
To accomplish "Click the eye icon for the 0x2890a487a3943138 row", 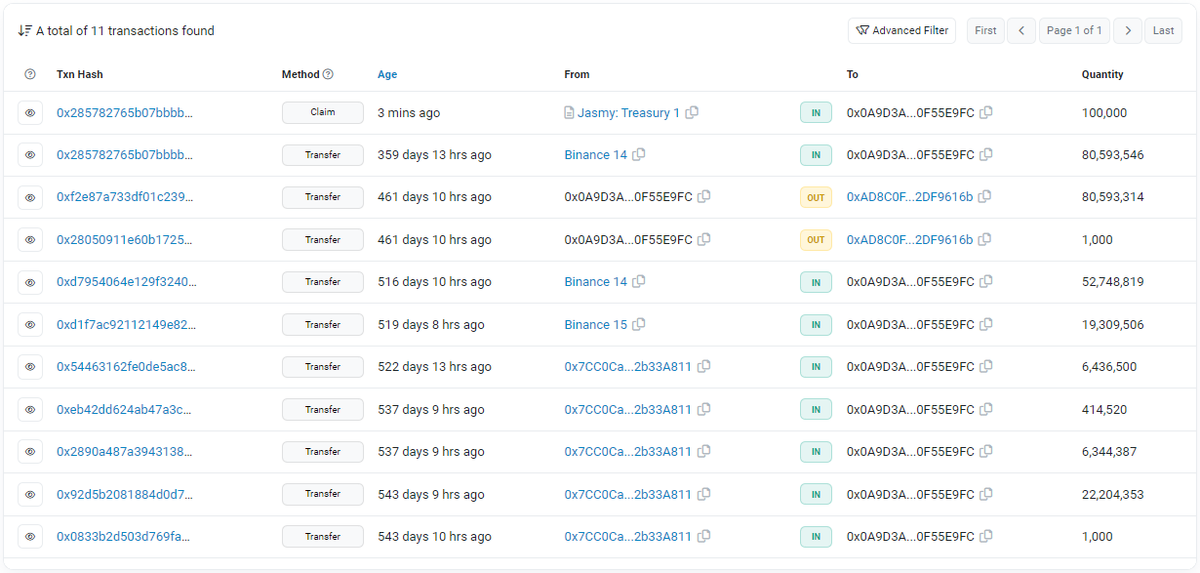I will (30, 452).
